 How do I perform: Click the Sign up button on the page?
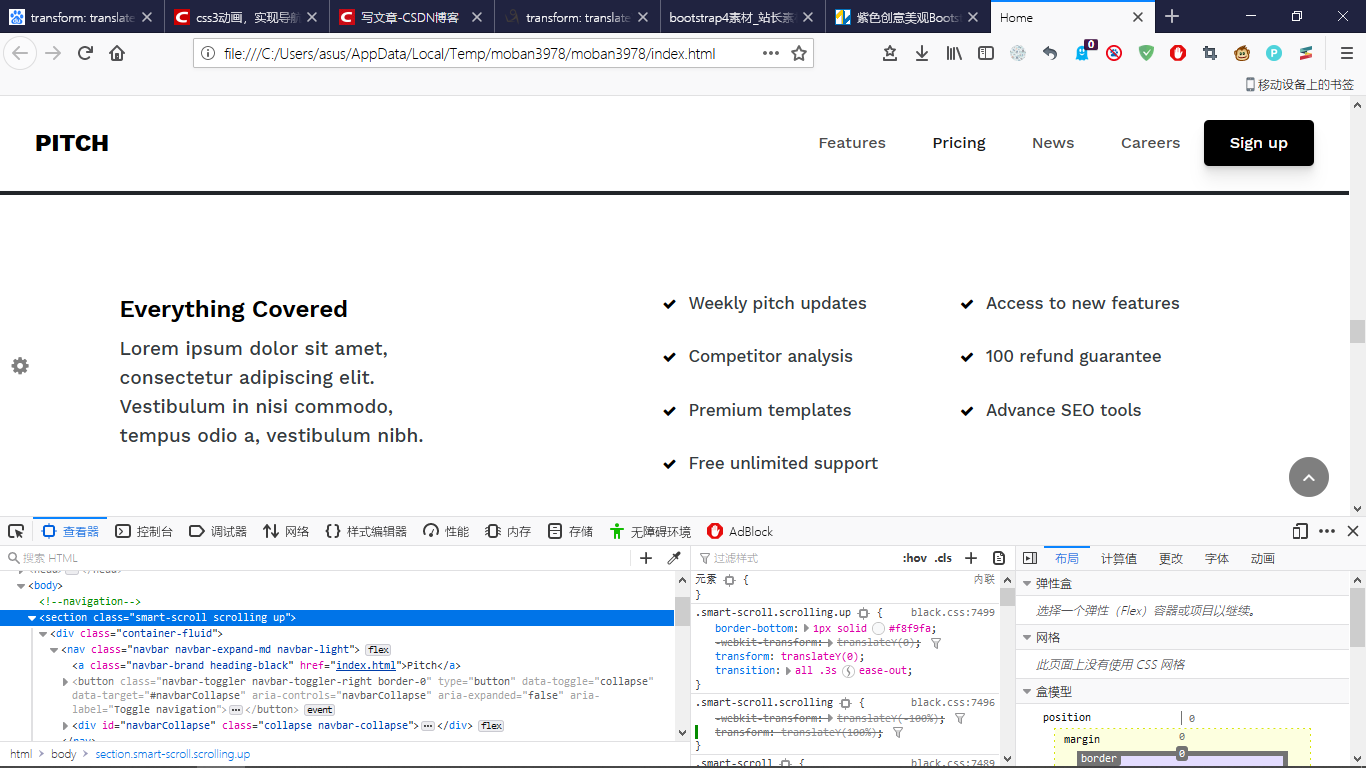point(1258,143)
